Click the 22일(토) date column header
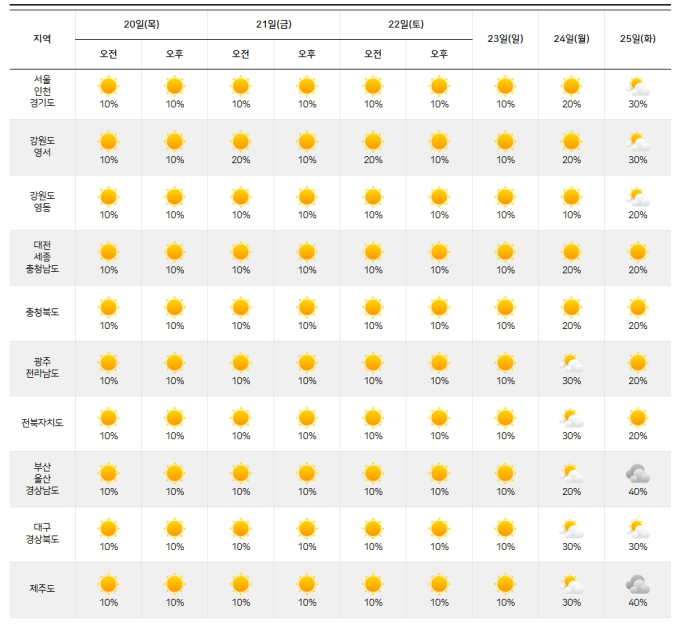Viewport: 680px width, 625px height. pyautogui.click(x=406, y=24)
